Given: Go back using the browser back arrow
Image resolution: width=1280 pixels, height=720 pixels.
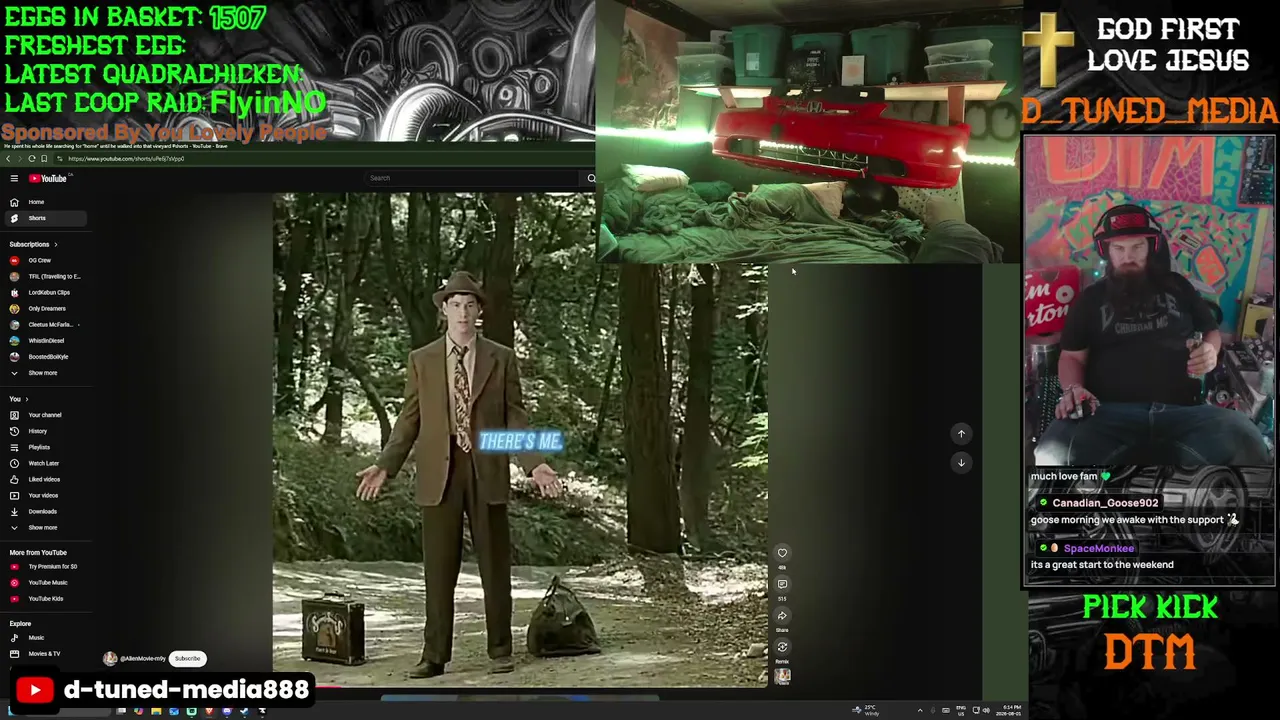Looking at the screenshot, I should coord(8,159).
